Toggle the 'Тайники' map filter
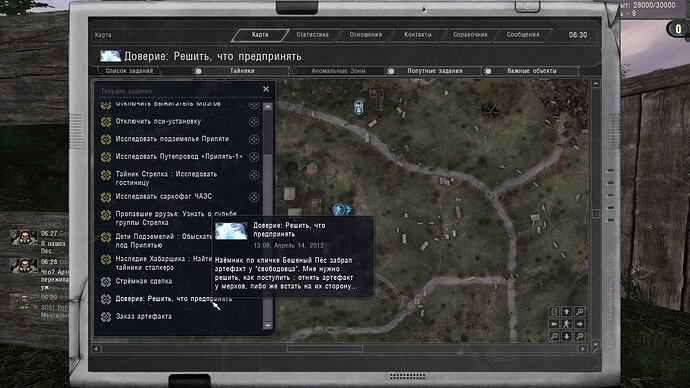Image resolution: width=690 pixels, height=388 pixels. 242,71
